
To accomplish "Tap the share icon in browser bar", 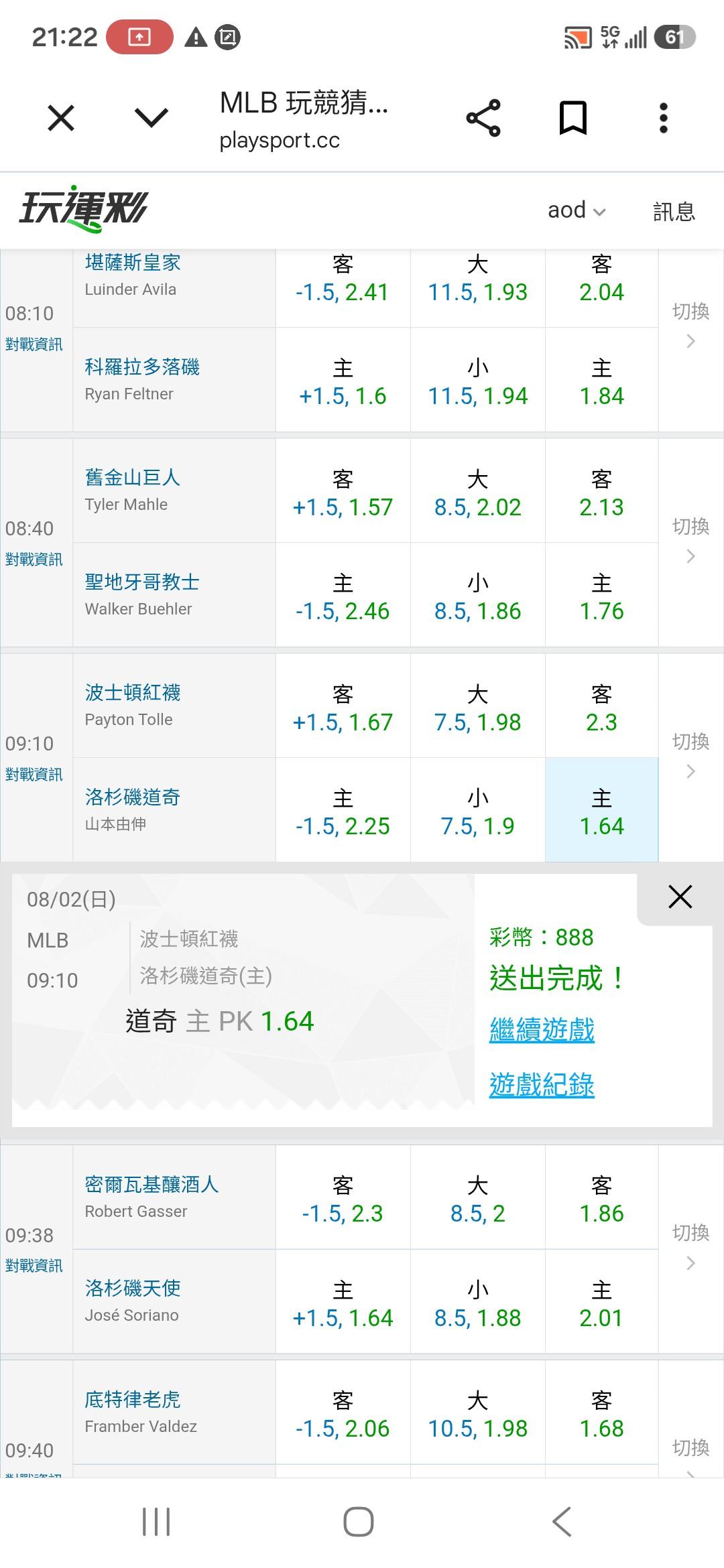I will click(x=483, y=119).
